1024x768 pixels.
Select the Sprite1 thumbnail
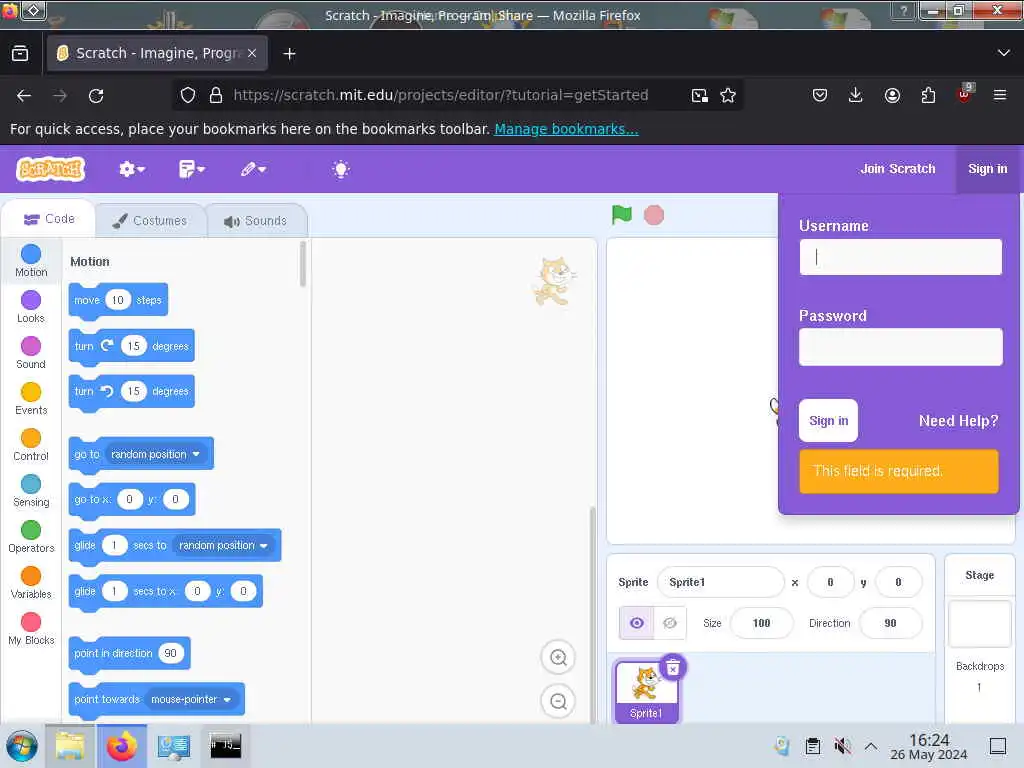coord(646,691)
